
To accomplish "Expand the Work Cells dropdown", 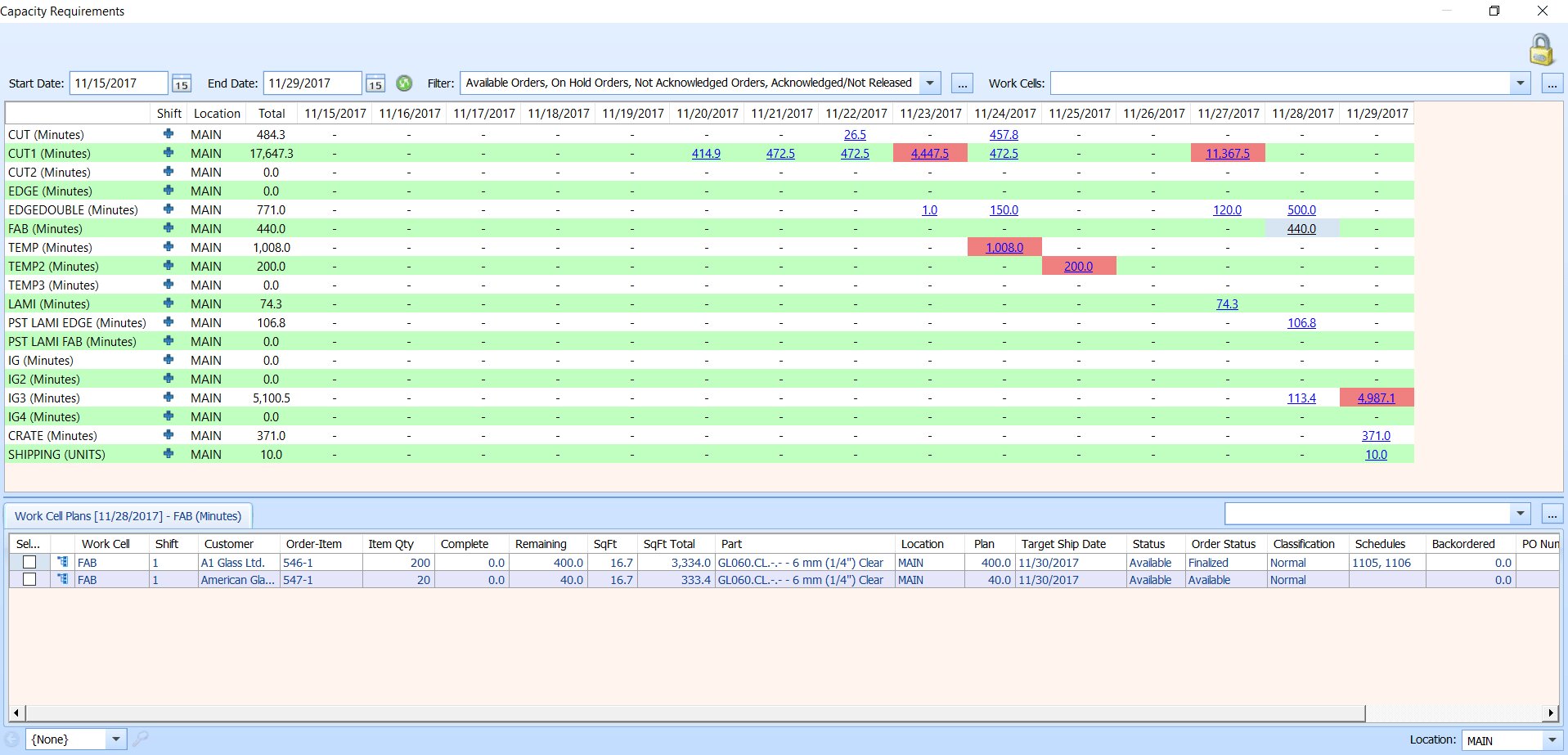I will coord(1520,83).
